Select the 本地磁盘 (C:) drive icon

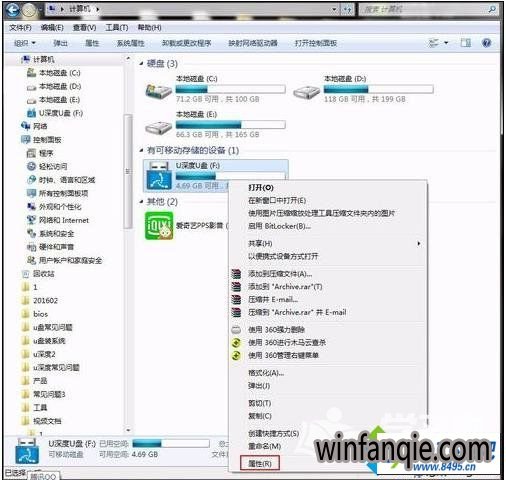point(158,91)
